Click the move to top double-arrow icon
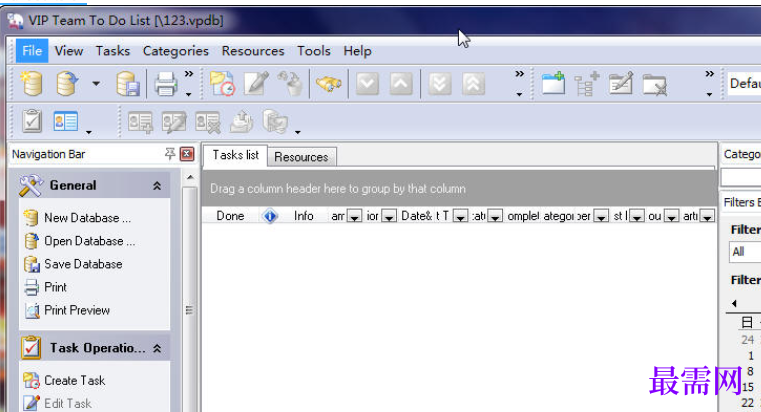 coord(474,84)
